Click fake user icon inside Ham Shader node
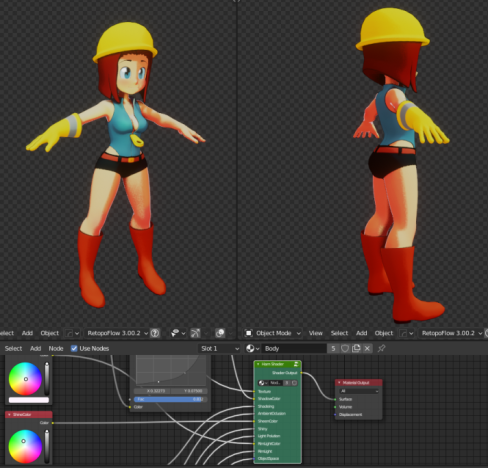Image resolution: width=488 pixels, height=468 pixels. [294, 383]
